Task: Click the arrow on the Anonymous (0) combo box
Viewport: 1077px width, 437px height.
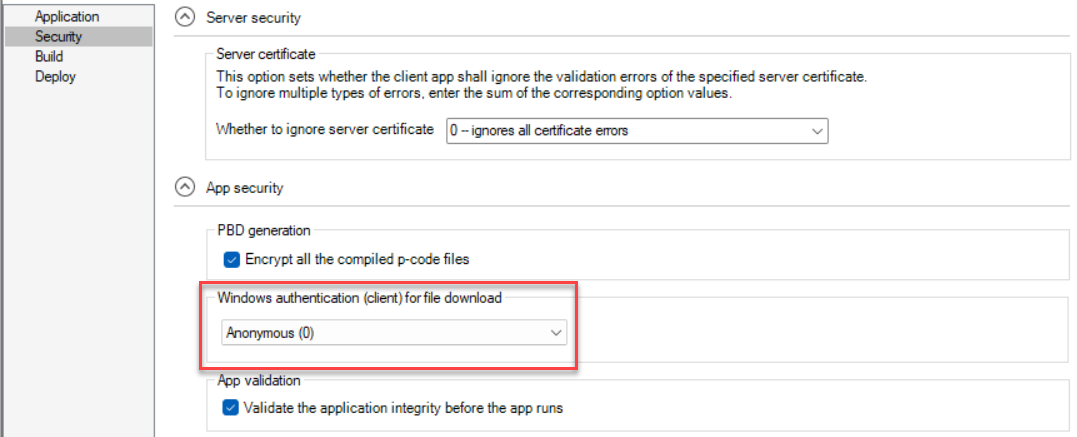Action: coord(556,334)
